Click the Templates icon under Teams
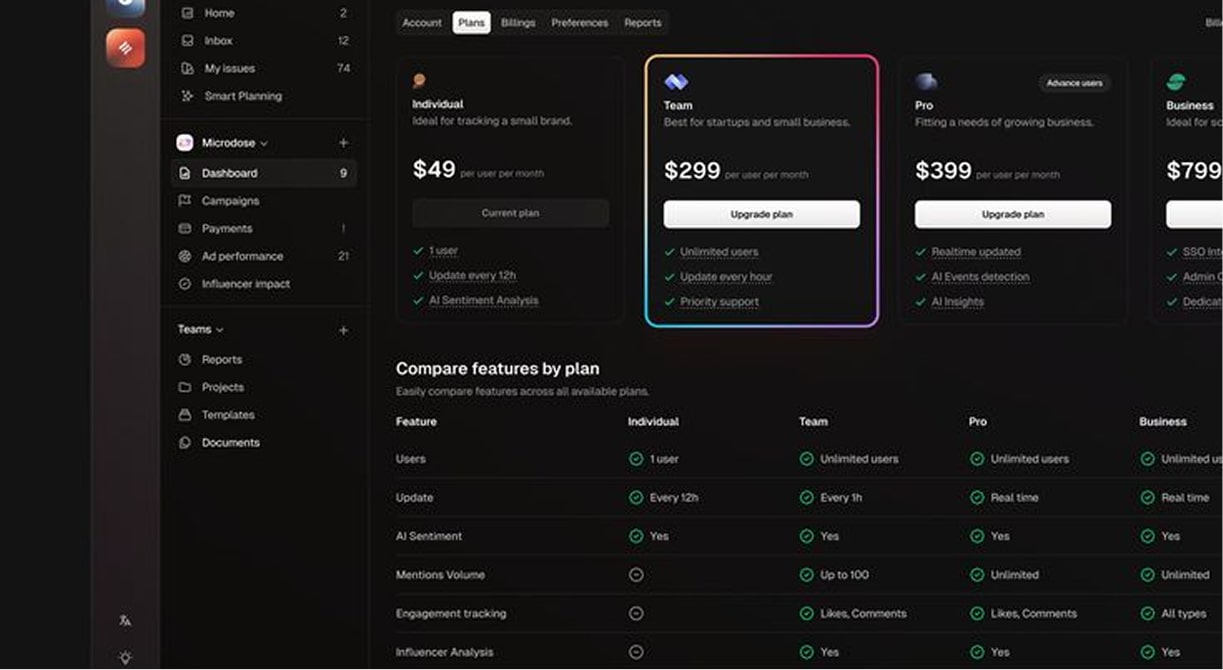The image size is (1223, 670). [184, 414]
